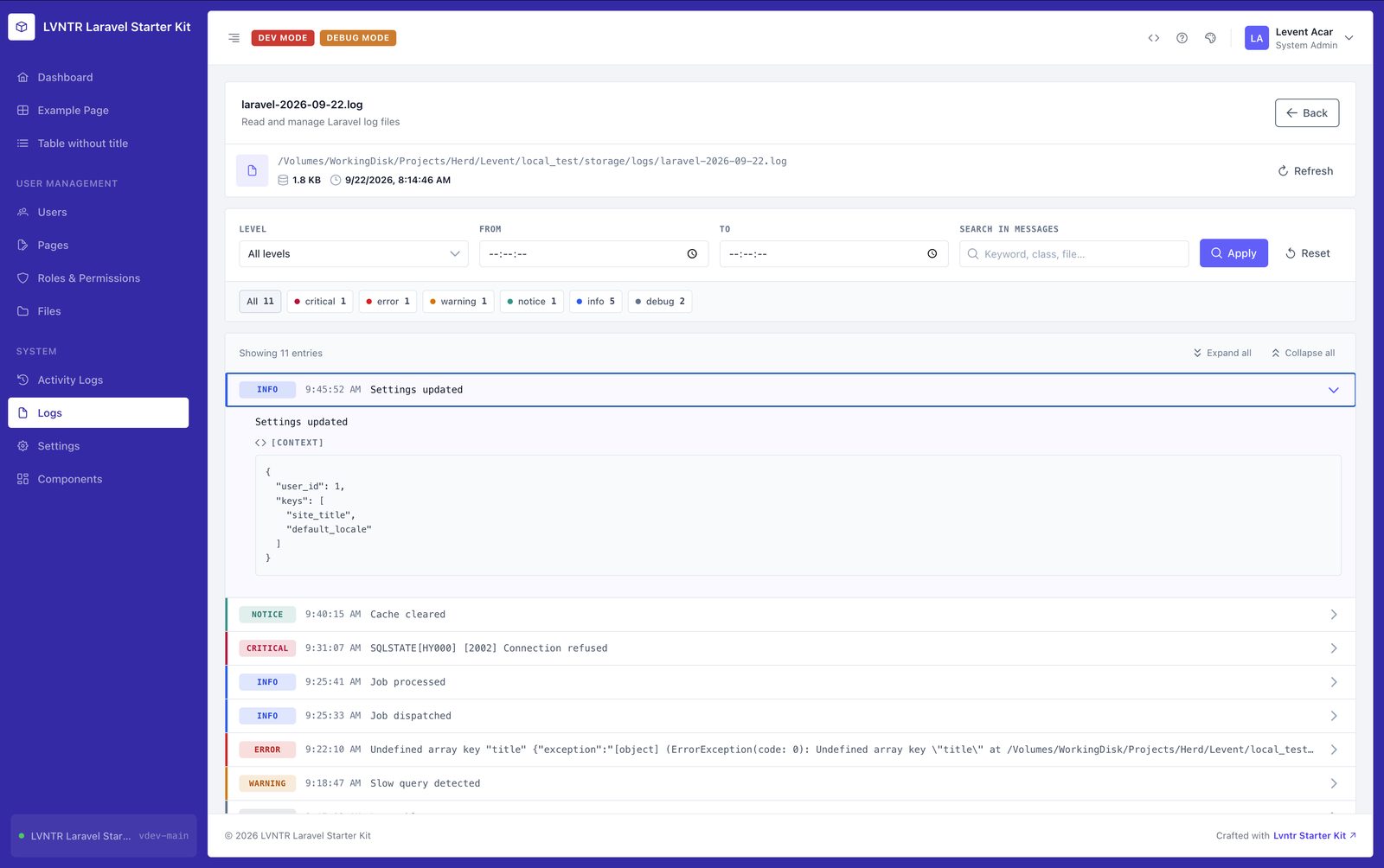
Task: Open Components page
Action: click(99, 479)
